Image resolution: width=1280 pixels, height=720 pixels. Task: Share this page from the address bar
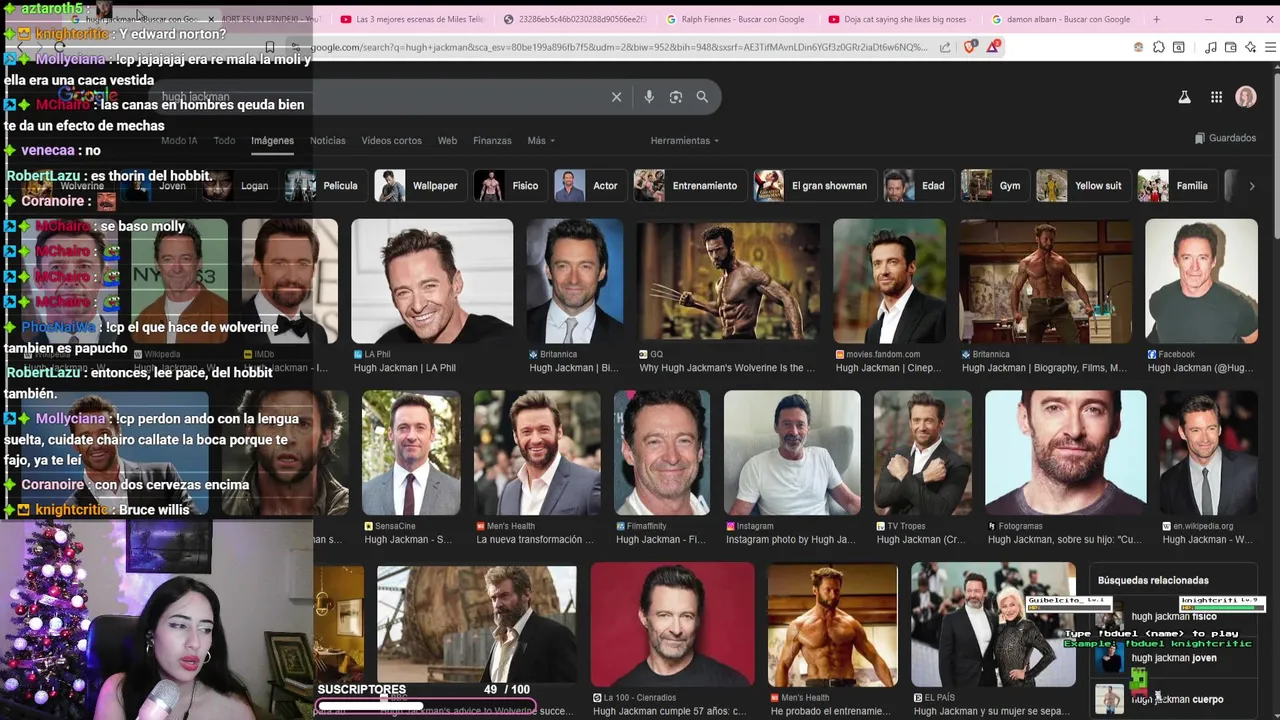(945, 47)
